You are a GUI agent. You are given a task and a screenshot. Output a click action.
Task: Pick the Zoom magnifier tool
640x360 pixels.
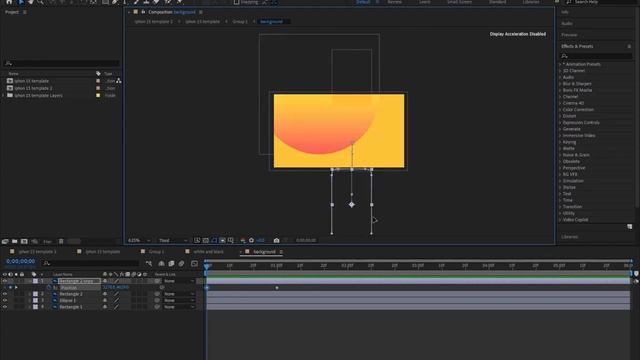click(x=40, y=2)
